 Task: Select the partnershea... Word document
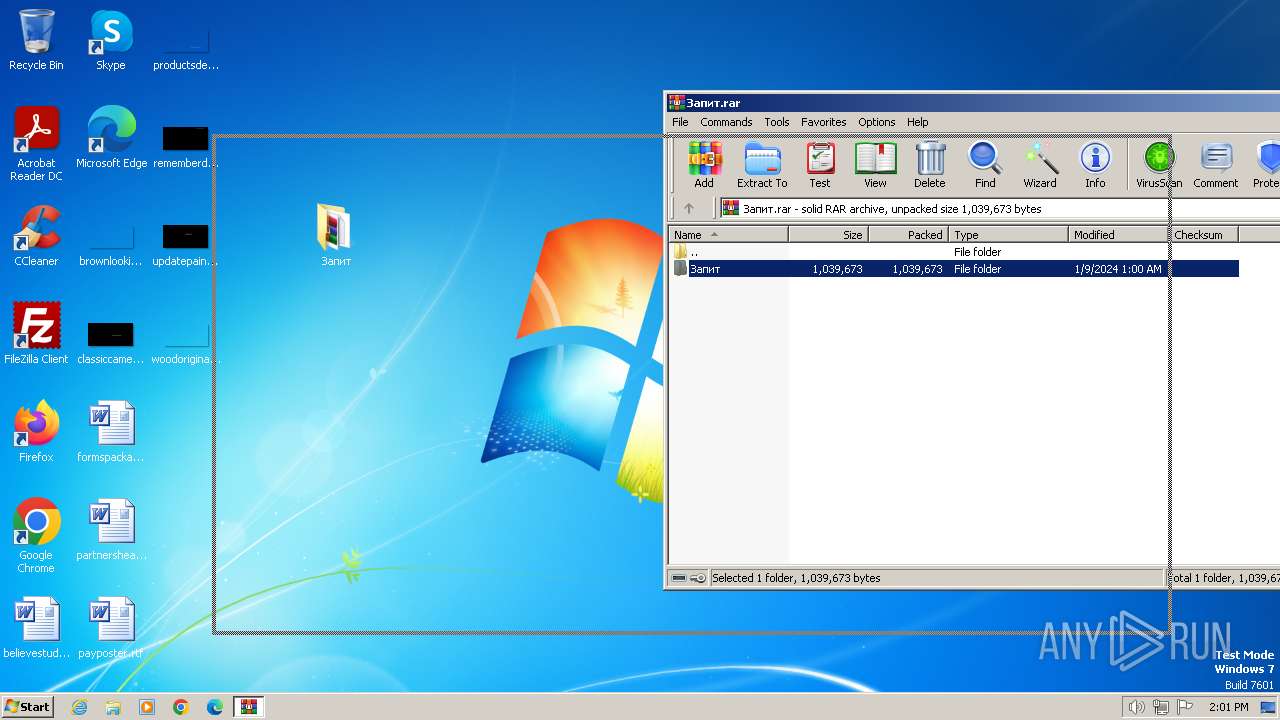111,530
